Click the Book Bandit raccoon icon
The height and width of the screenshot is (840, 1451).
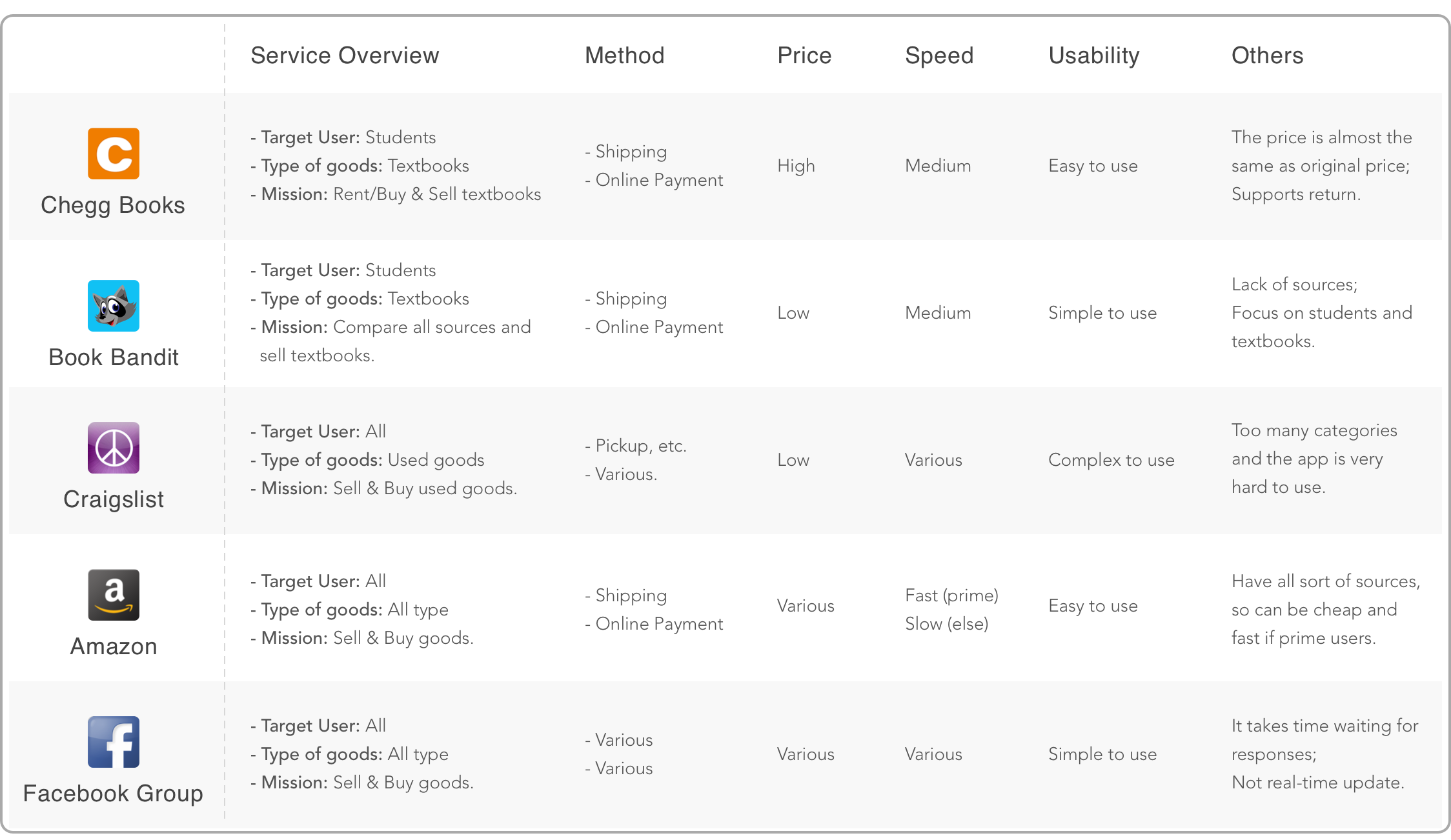(114, 306)
